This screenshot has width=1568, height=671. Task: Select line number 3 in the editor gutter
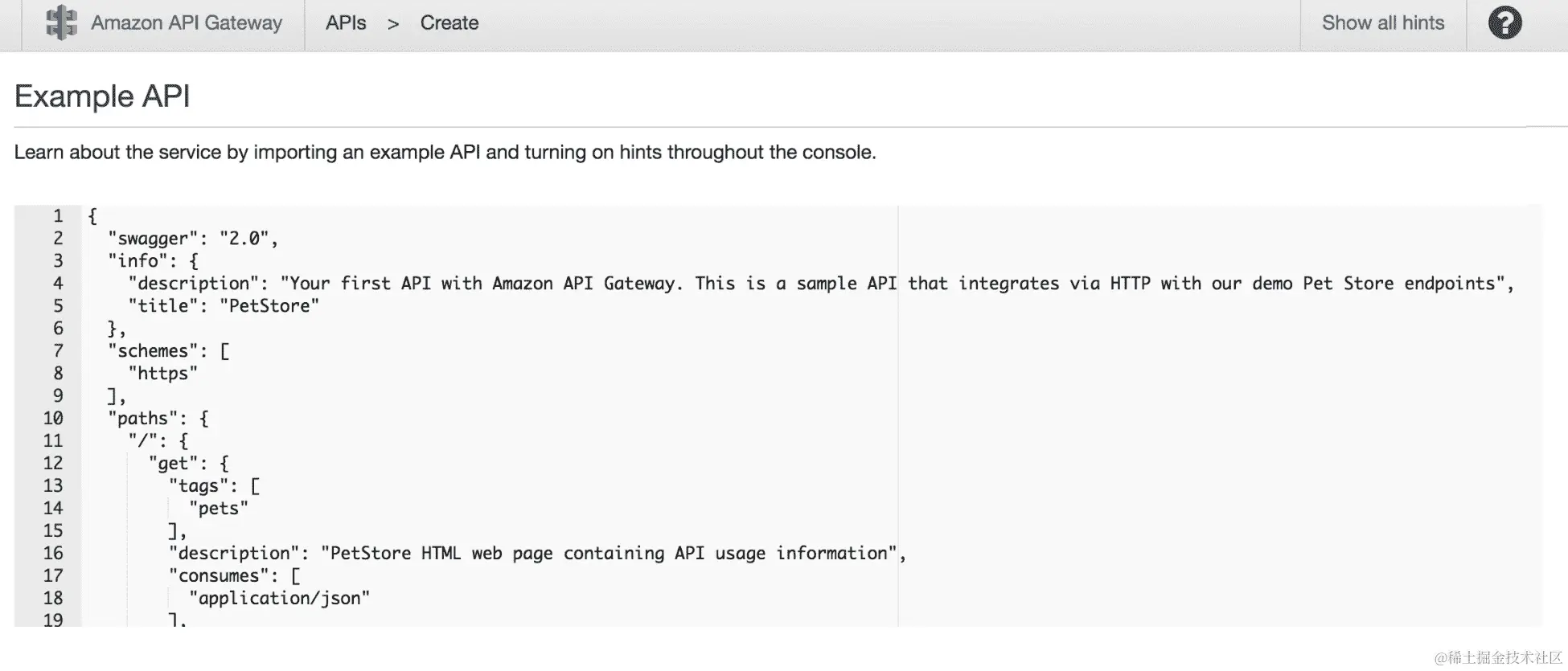tap(58, 260)
